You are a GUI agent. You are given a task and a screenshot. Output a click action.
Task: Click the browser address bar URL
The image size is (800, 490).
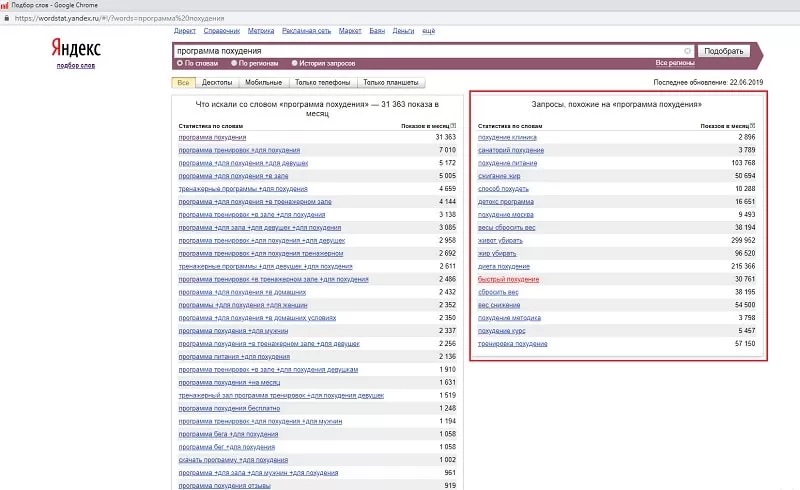pos(119,18)
